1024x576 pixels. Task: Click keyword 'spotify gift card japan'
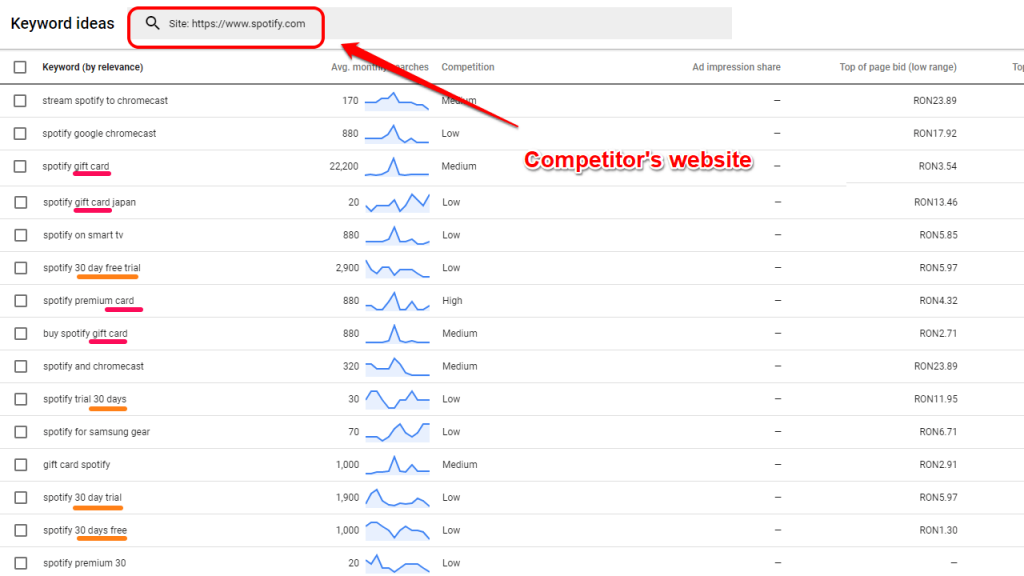tap(89, 202)
